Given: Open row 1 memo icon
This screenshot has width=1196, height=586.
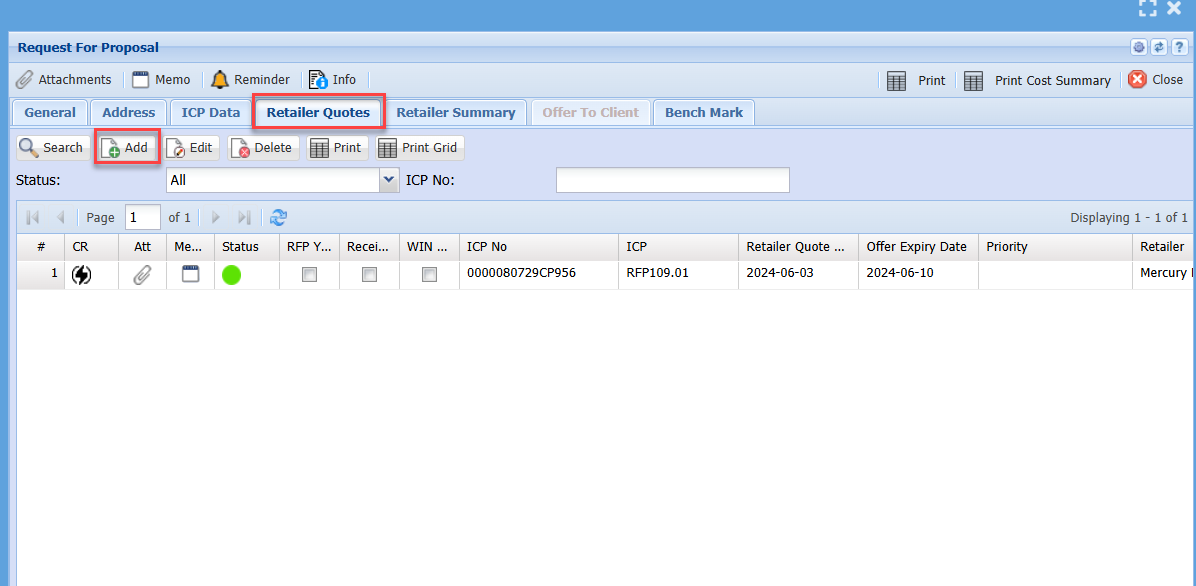Looking at the screenshot, I should tap(190, 274).
